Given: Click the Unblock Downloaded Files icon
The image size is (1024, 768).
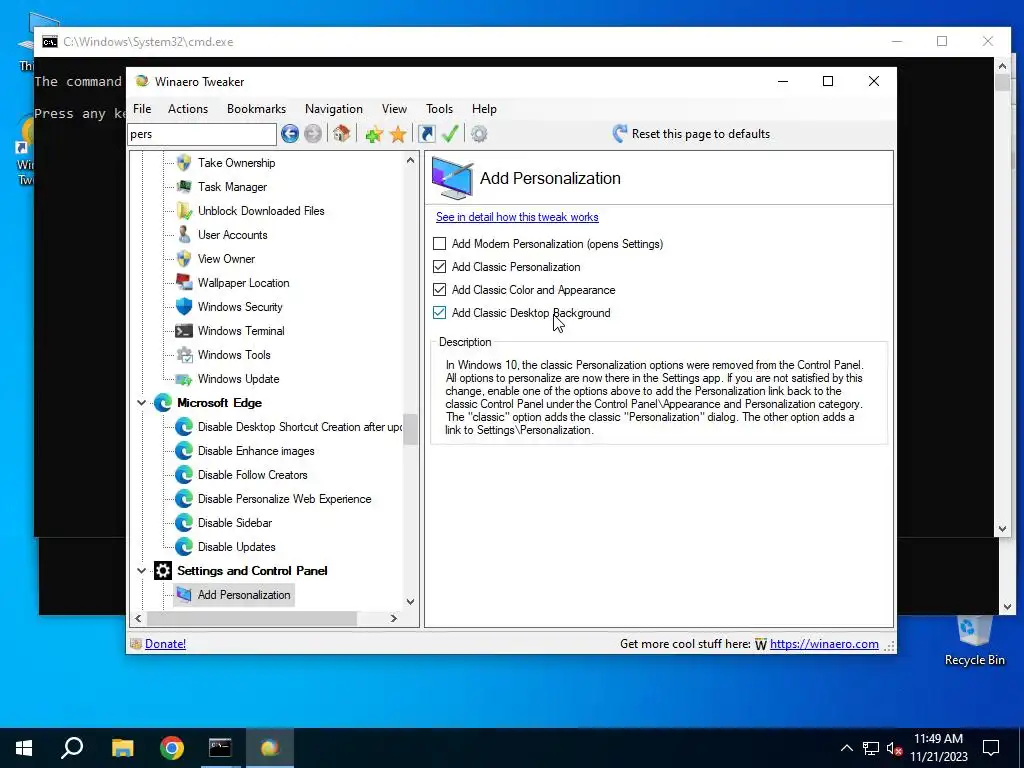Looking at the screenshot, I should click(184, 211).
